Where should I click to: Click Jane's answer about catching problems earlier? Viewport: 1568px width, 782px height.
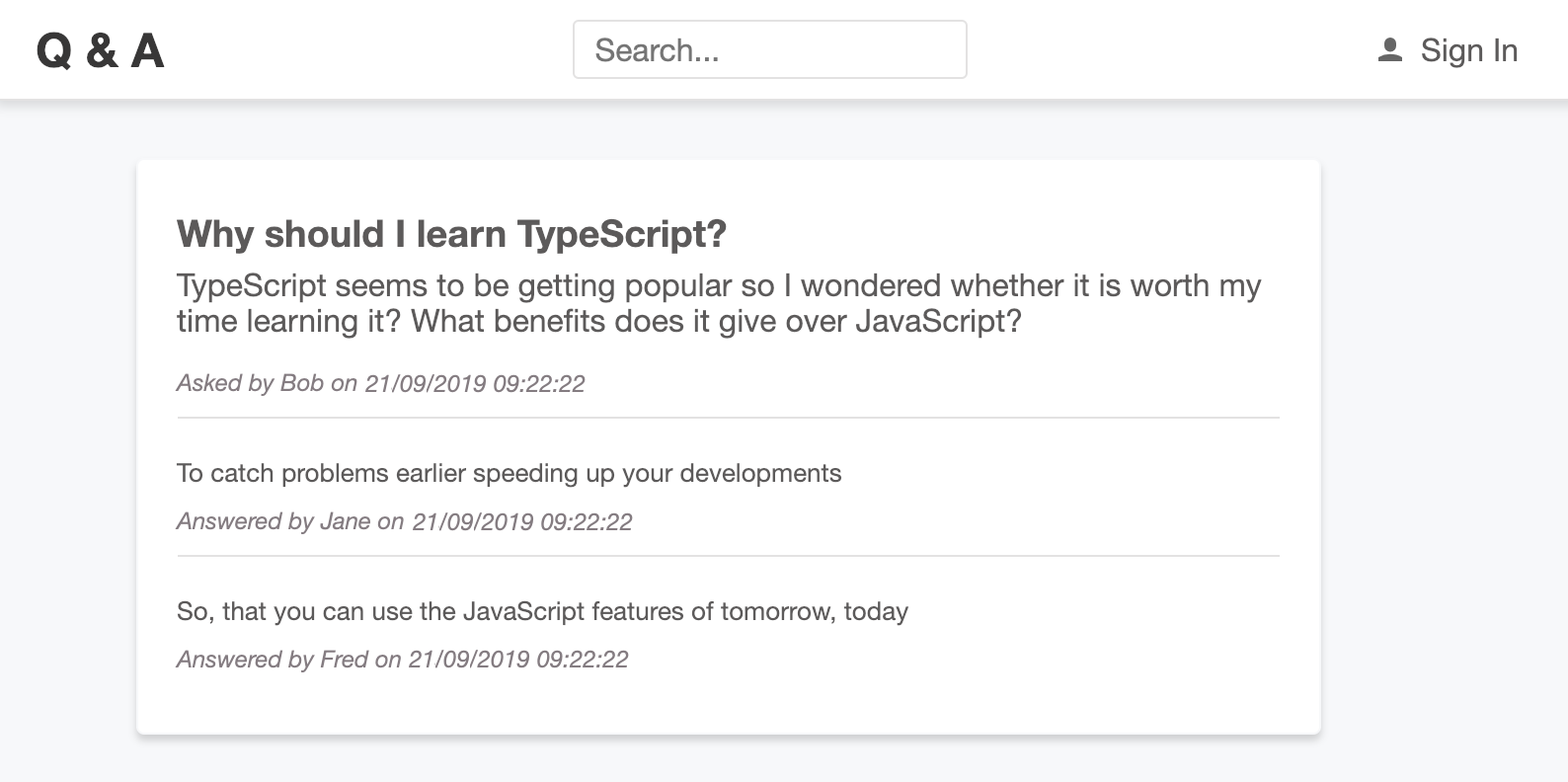509,473
